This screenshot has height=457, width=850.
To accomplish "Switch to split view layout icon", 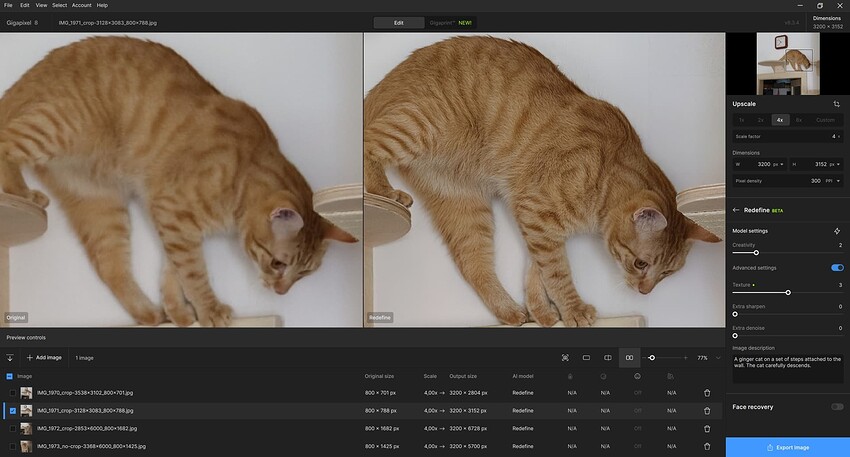I will pyautogui.click(x=608, y=358).
